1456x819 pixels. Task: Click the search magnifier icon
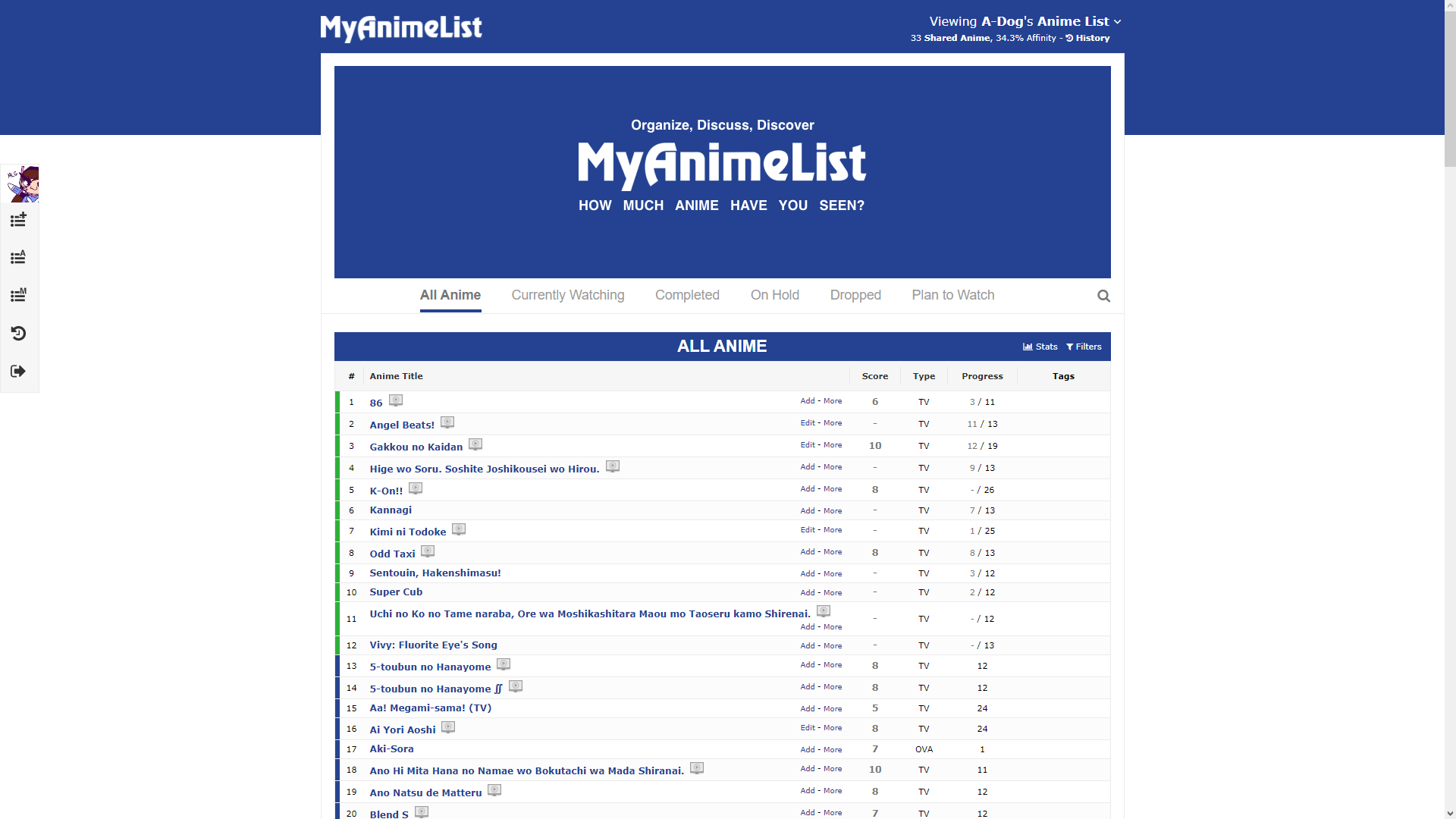(1103, 297)
